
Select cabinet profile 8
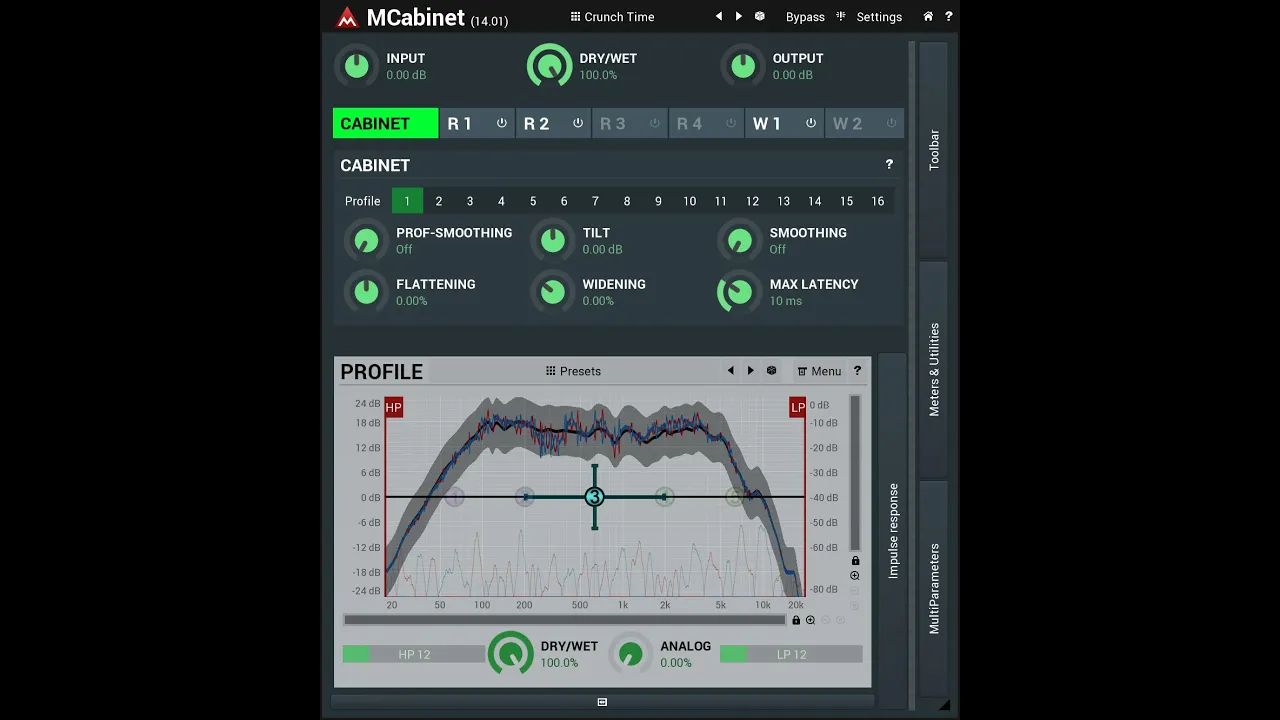[x=627, y=201]
